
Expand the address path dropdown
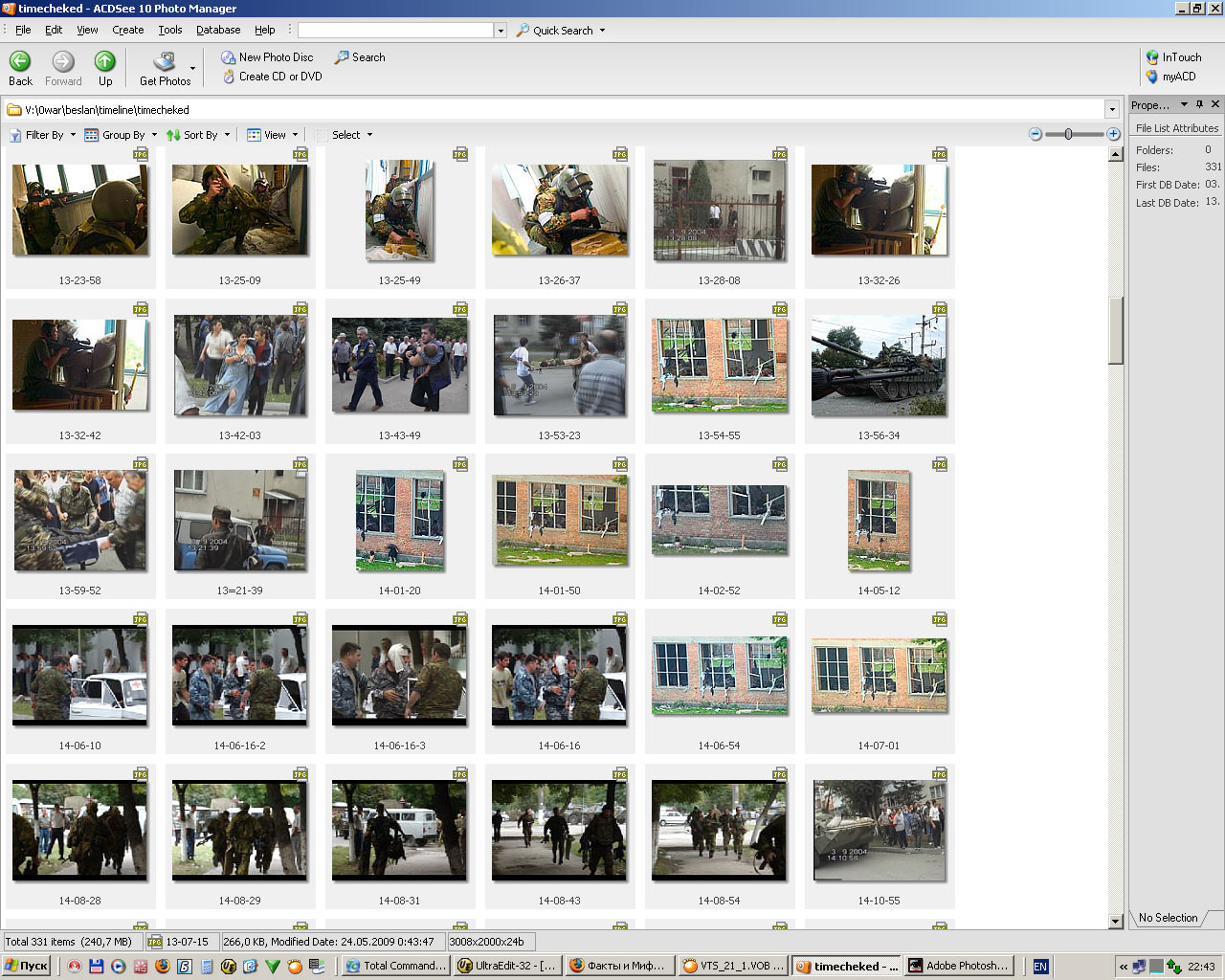pos(1111,109)
